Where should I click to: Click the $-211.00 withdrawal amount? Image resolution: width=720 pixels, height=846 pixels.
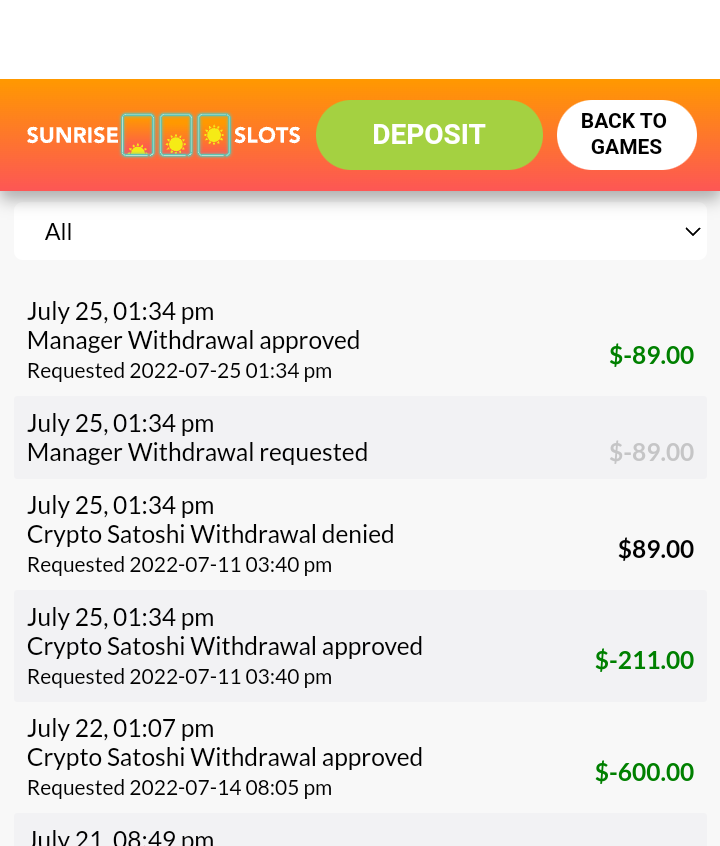click(x=644, y=660)
